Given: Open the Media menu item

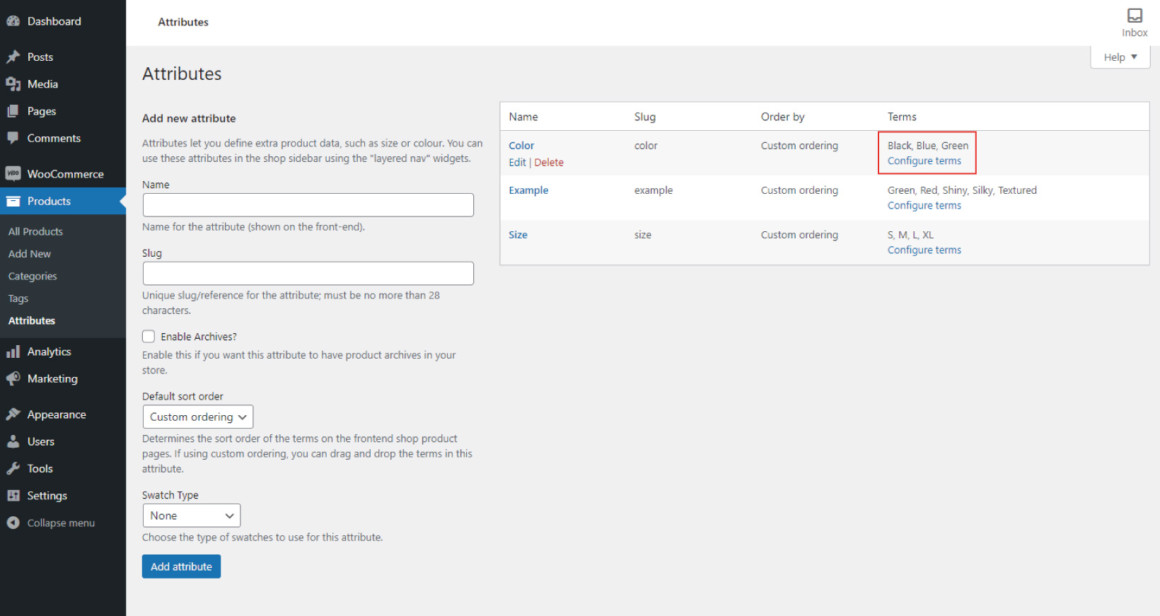Looking at the screenshot, I should pos(42,84).
